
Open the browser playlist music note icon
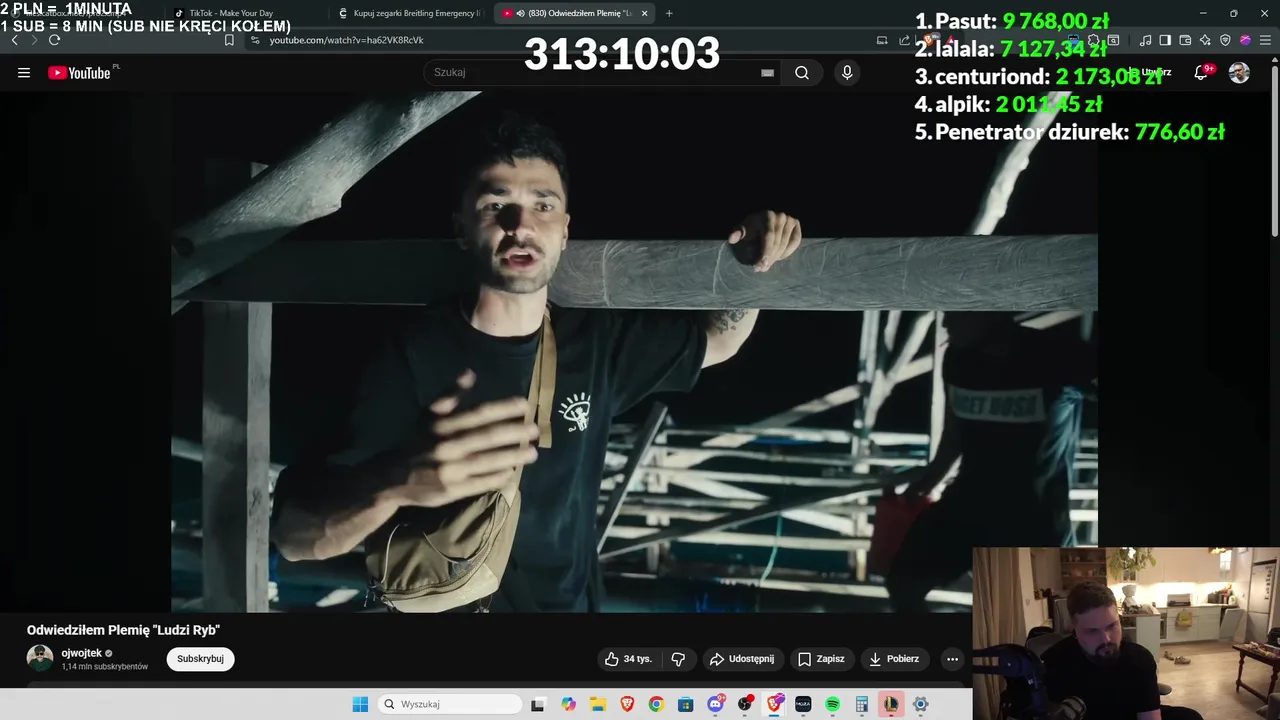click(x=1145, y=40)
